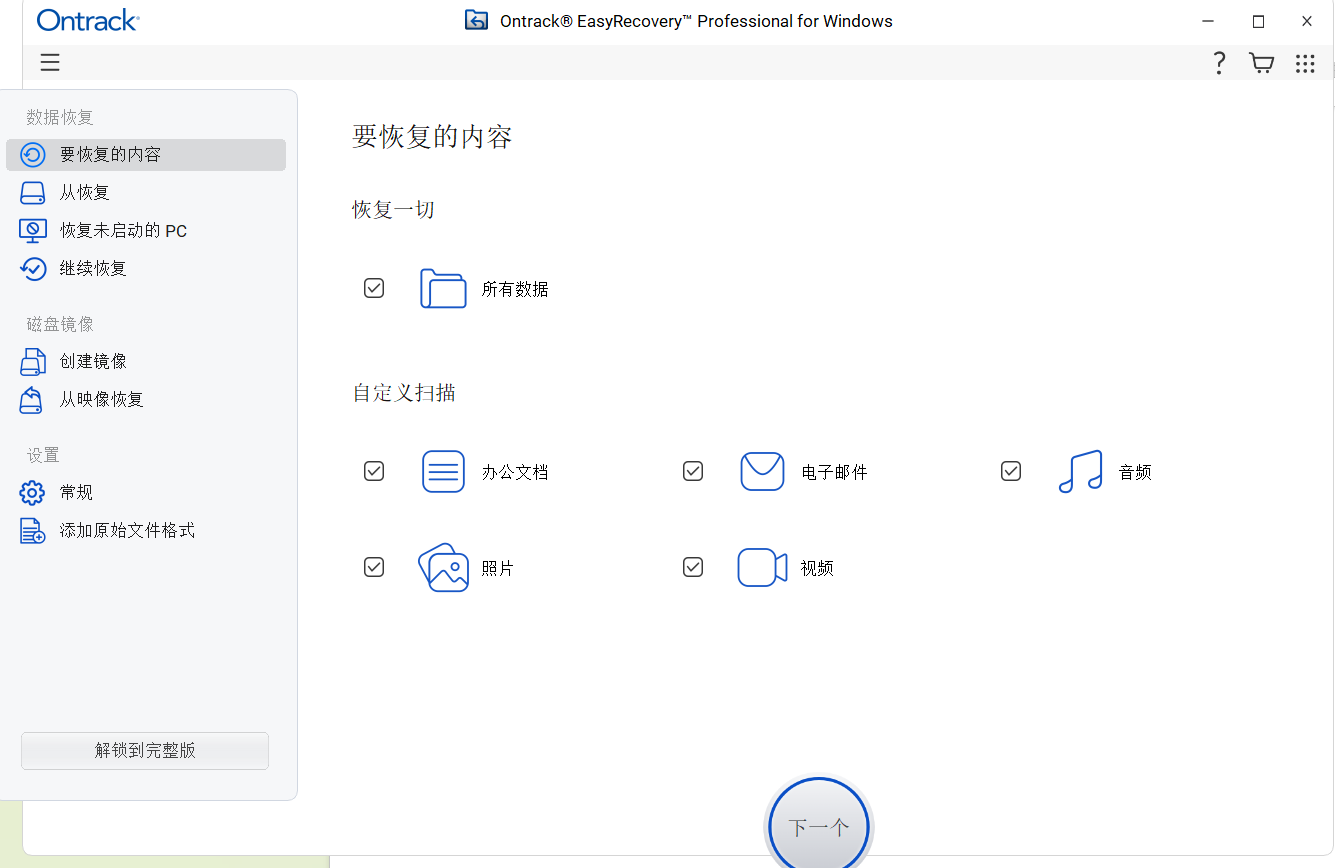Image resolution: width=1335 pixels, height=868 pixels.
Task: Click the 视频 label
Action: point(817,568)
